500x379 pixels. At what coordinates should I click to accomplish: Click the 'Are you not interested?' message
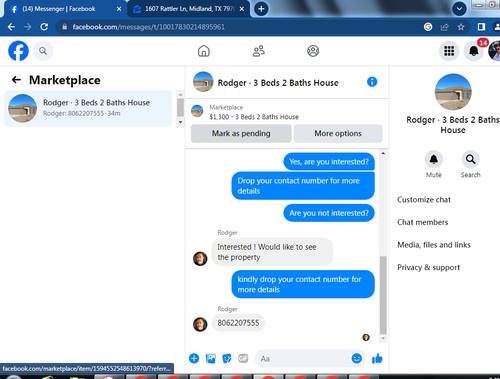(329, 213)
